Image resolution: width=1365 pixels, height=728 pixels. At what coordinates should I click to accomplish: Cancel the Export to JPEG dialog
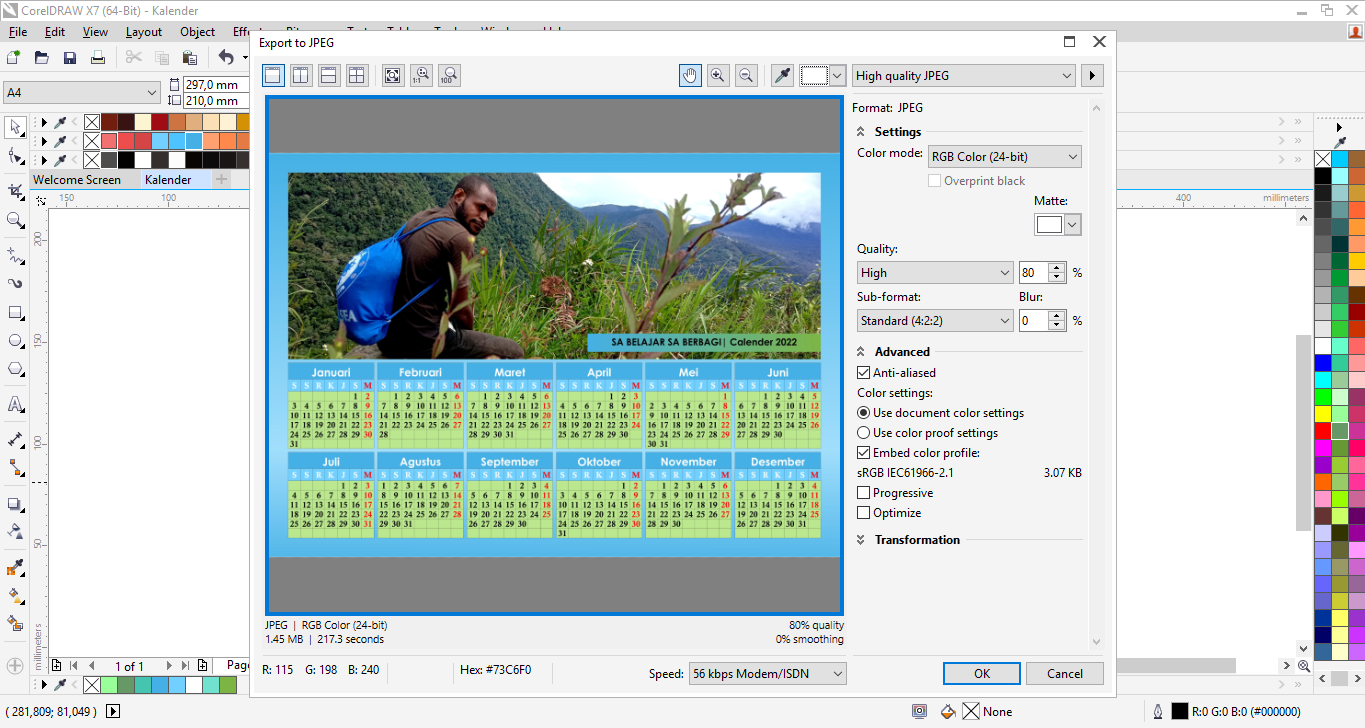click(x=1065, y=673)
